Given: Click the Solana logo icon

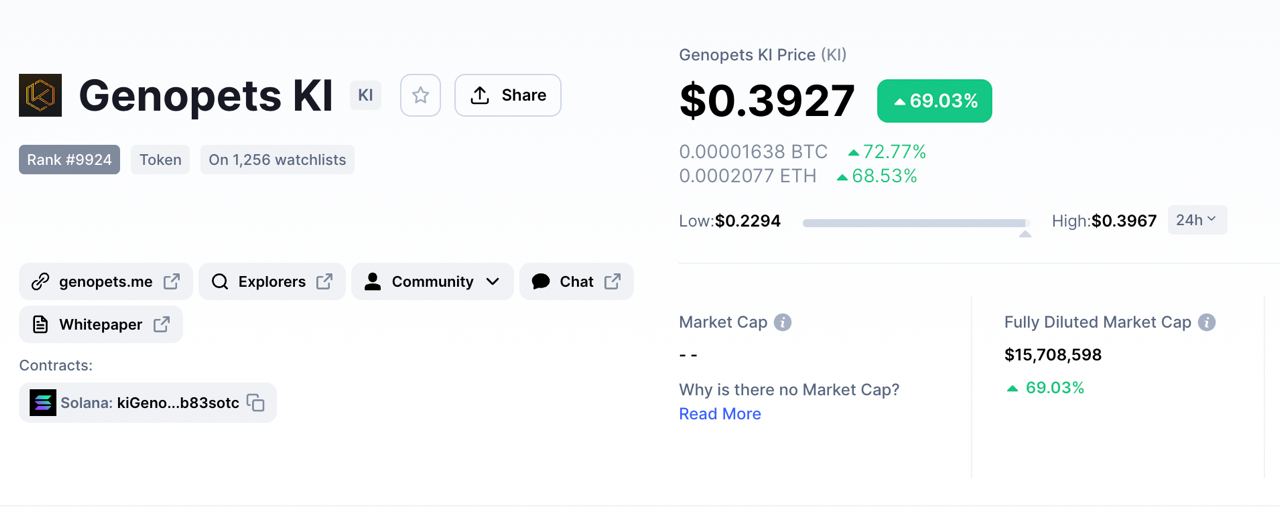Looking at the screenshot, I should point(43,403).
